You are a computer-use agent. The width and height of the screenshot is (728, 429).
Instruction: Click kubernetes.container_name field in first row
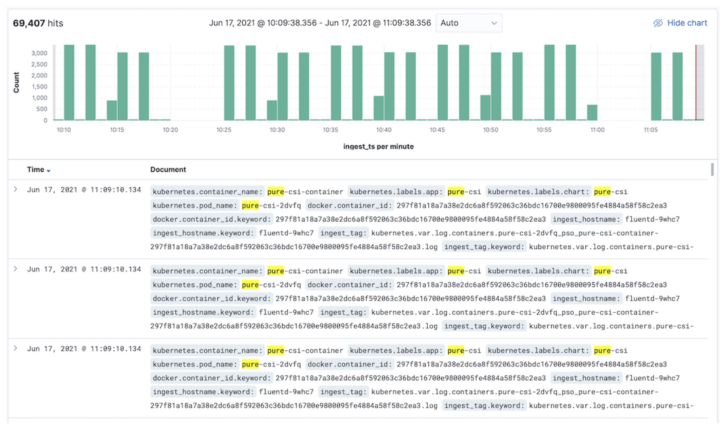click(x=207, y=191)
